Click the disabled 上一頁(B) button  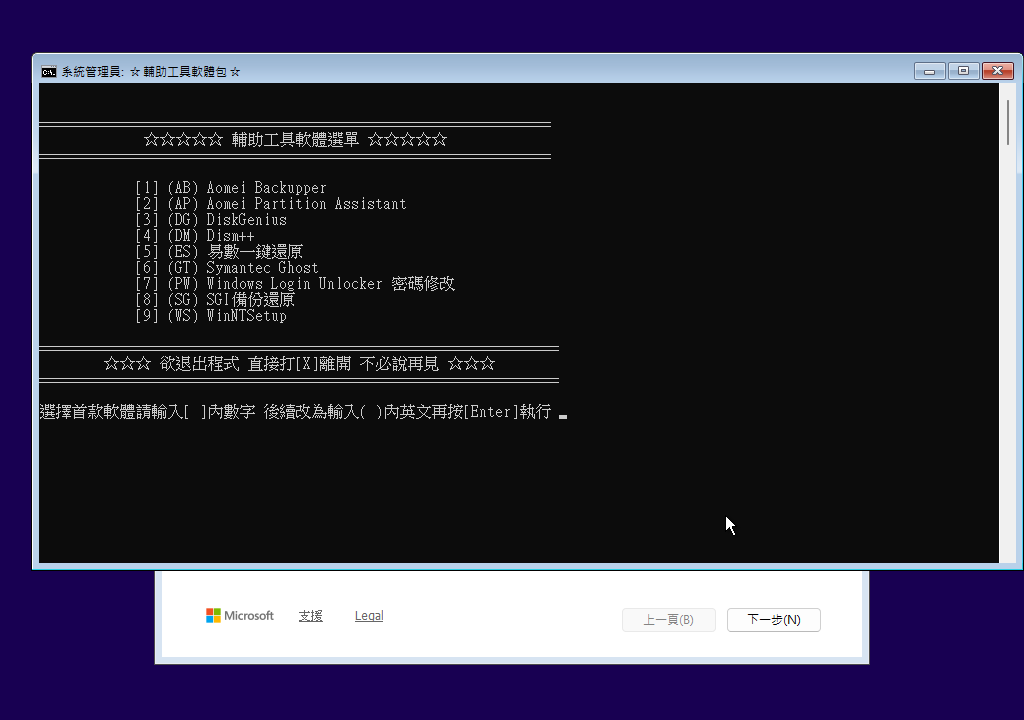(669, 619)
